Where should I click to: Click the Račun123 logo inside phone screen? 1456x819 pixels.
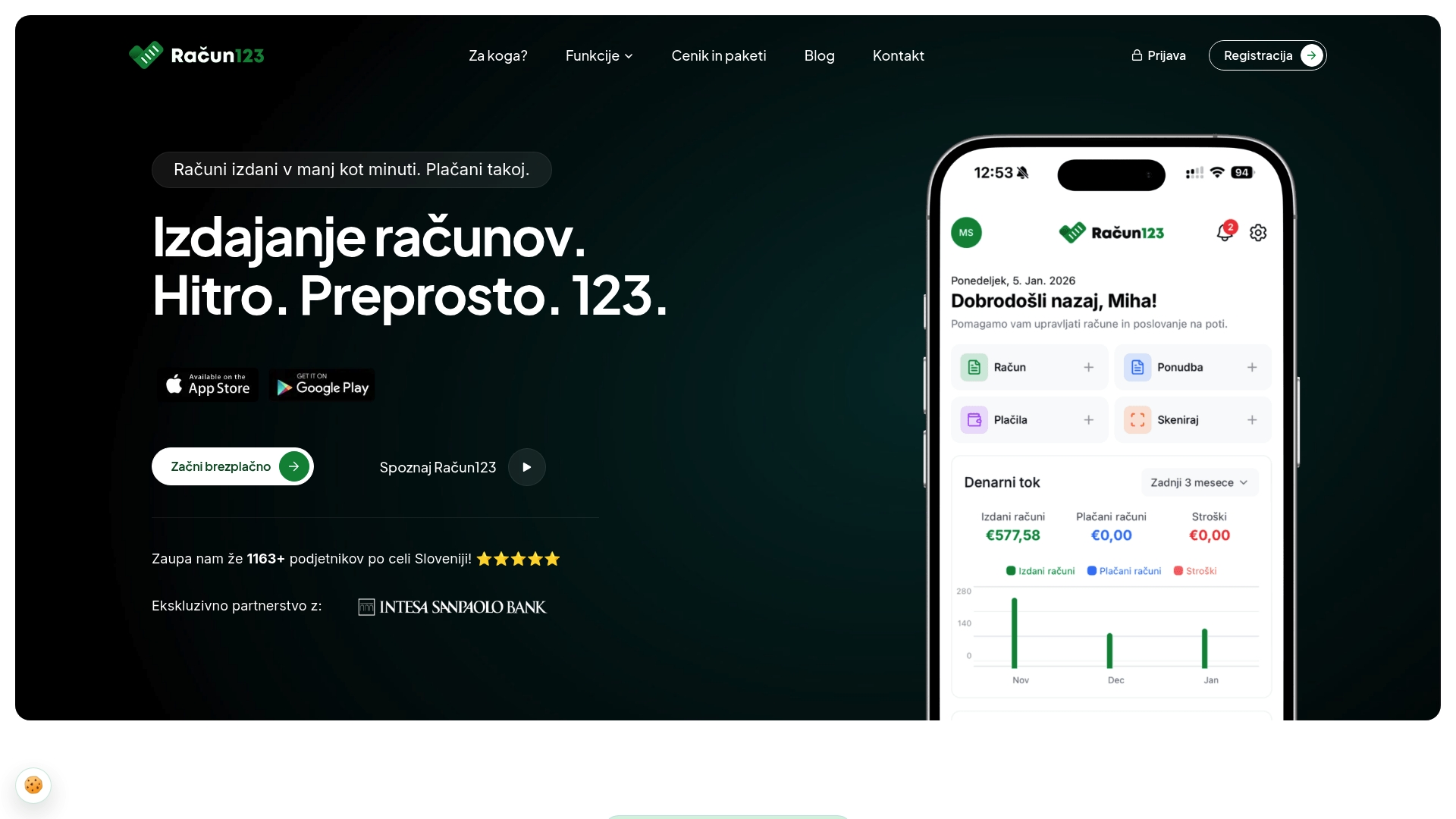[1111, 233]
